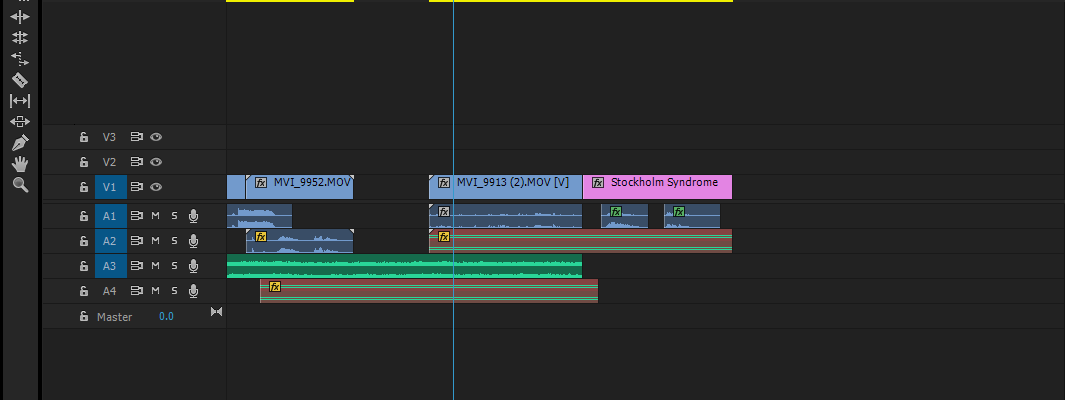Mute track A4 with M button
The image size is (1065, 400).
point(156,291)
